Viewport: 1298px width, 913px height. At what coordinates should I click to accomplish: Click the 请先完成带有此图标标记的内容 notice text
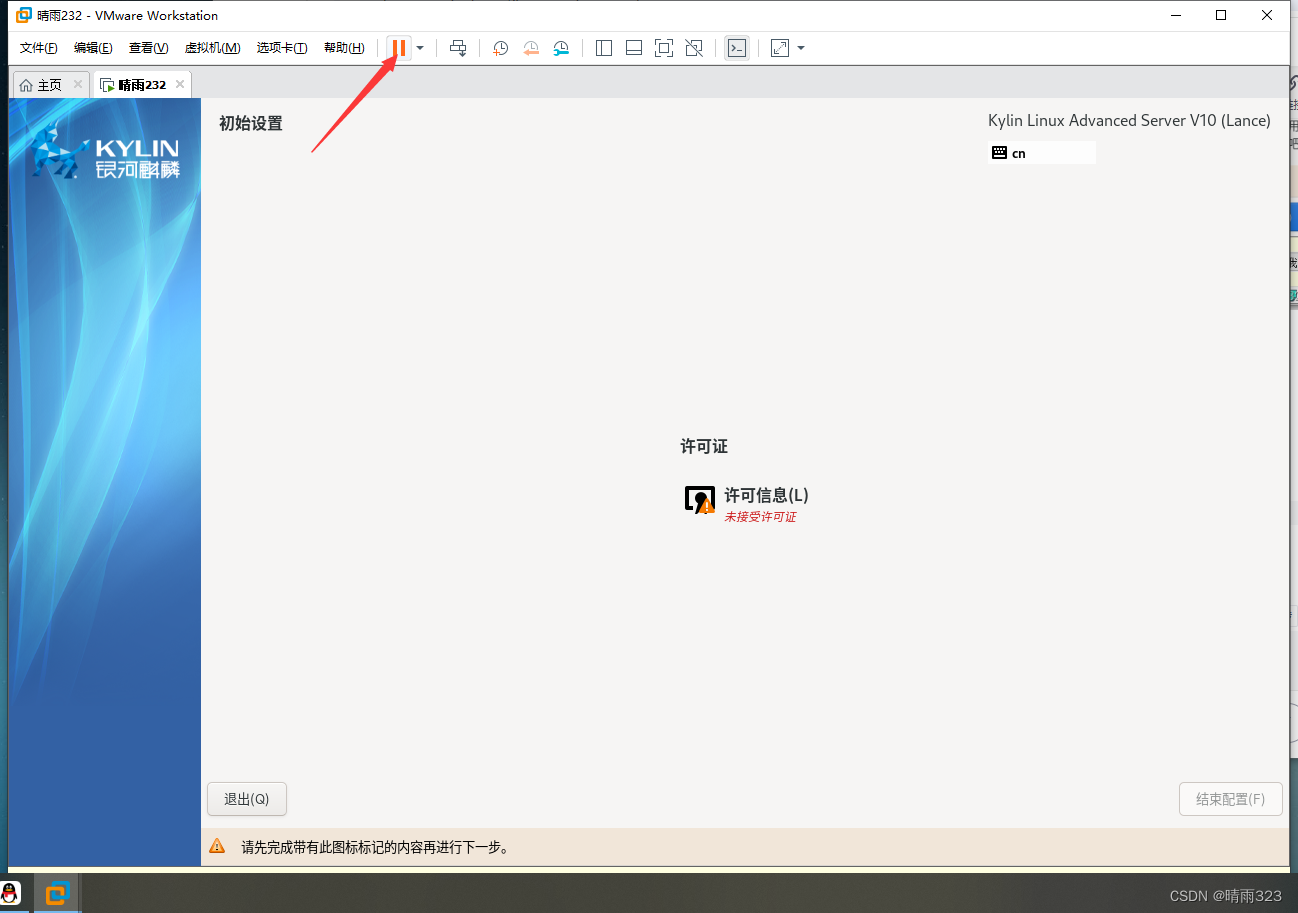pyautogui.click(x=375, y=847)
